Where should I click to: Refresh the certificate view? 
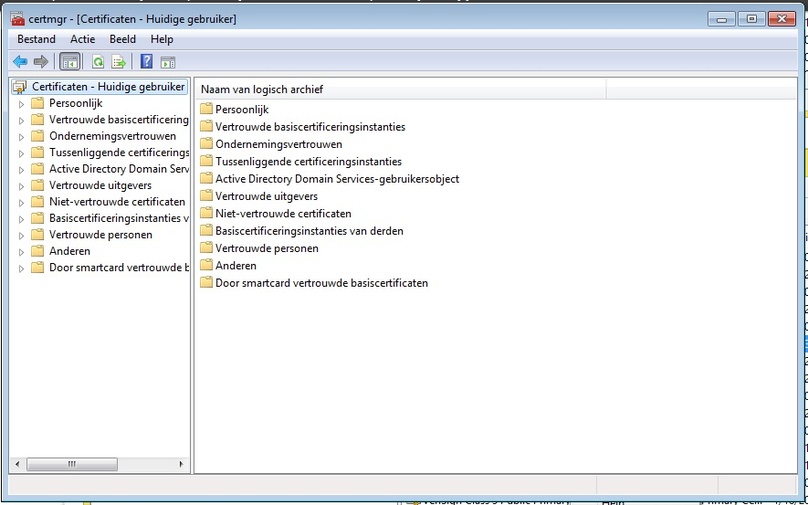[98, 62]
